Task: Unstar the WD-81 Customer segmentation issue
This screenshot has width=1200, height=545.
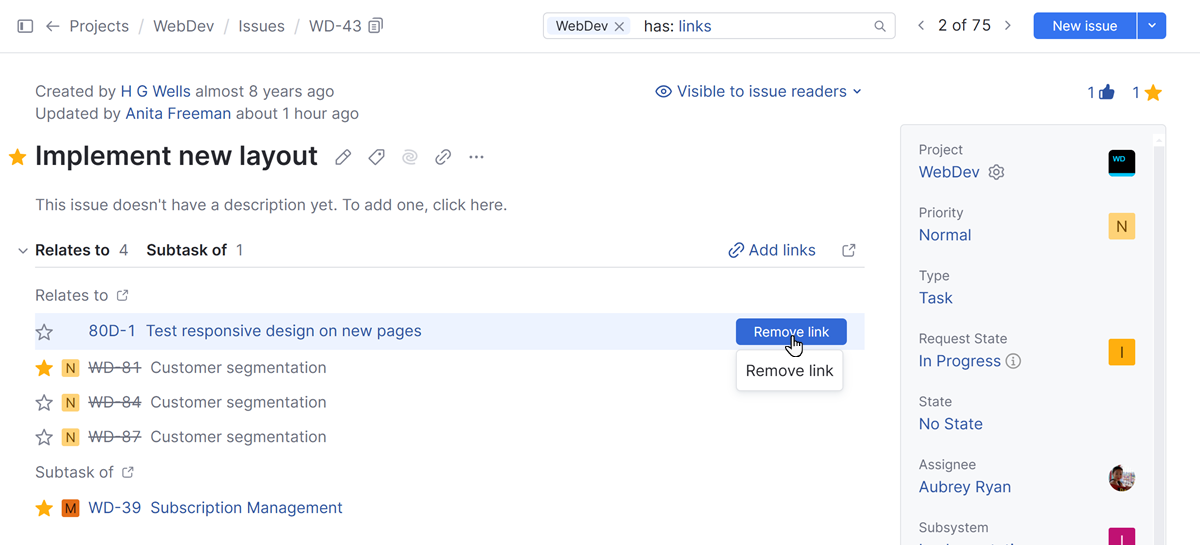Action: [x=44, y=368]
